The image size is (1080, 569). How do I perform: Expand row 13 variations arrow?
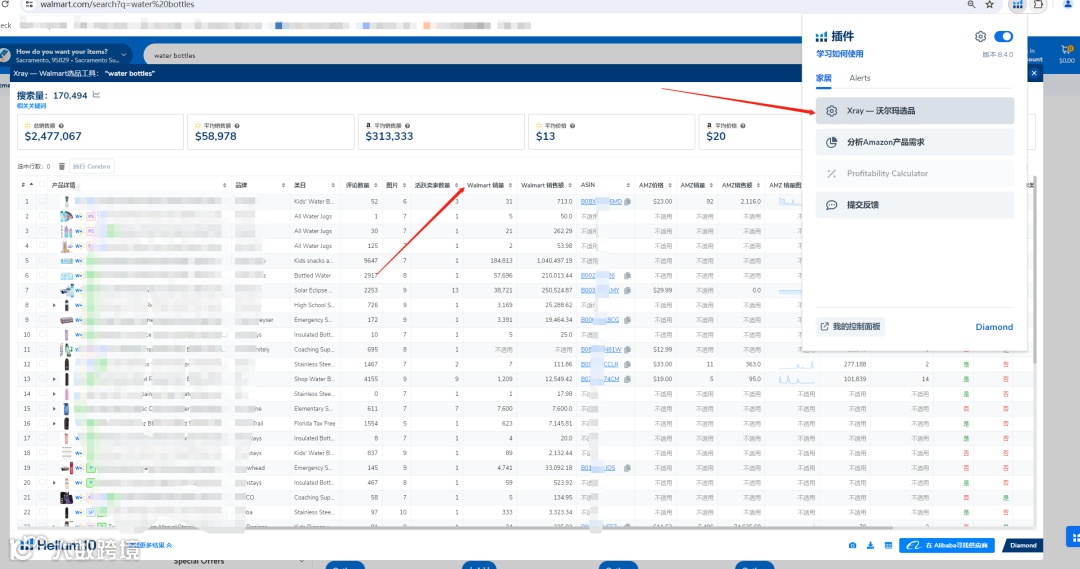54,379
